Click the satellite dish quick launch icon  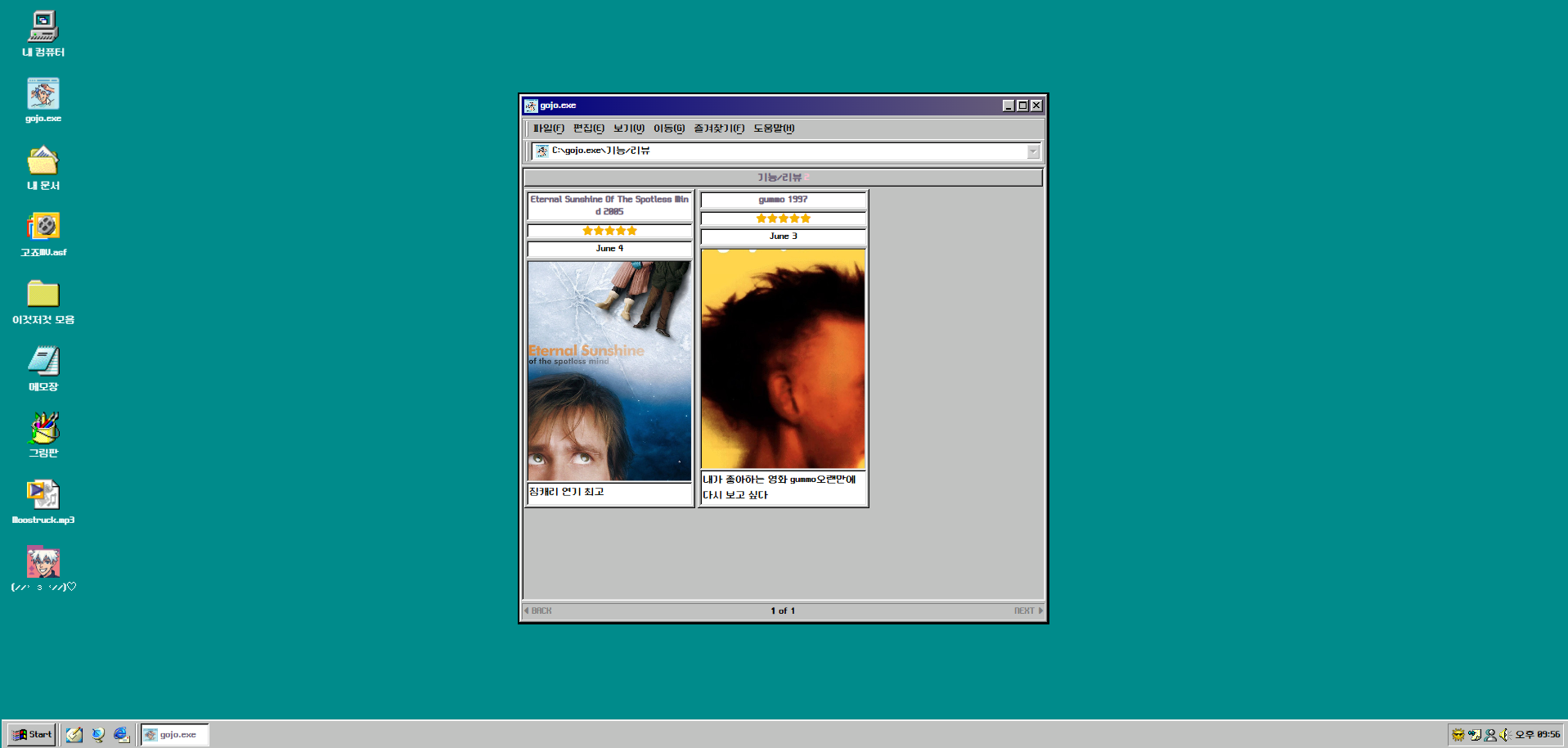(98, 734)
